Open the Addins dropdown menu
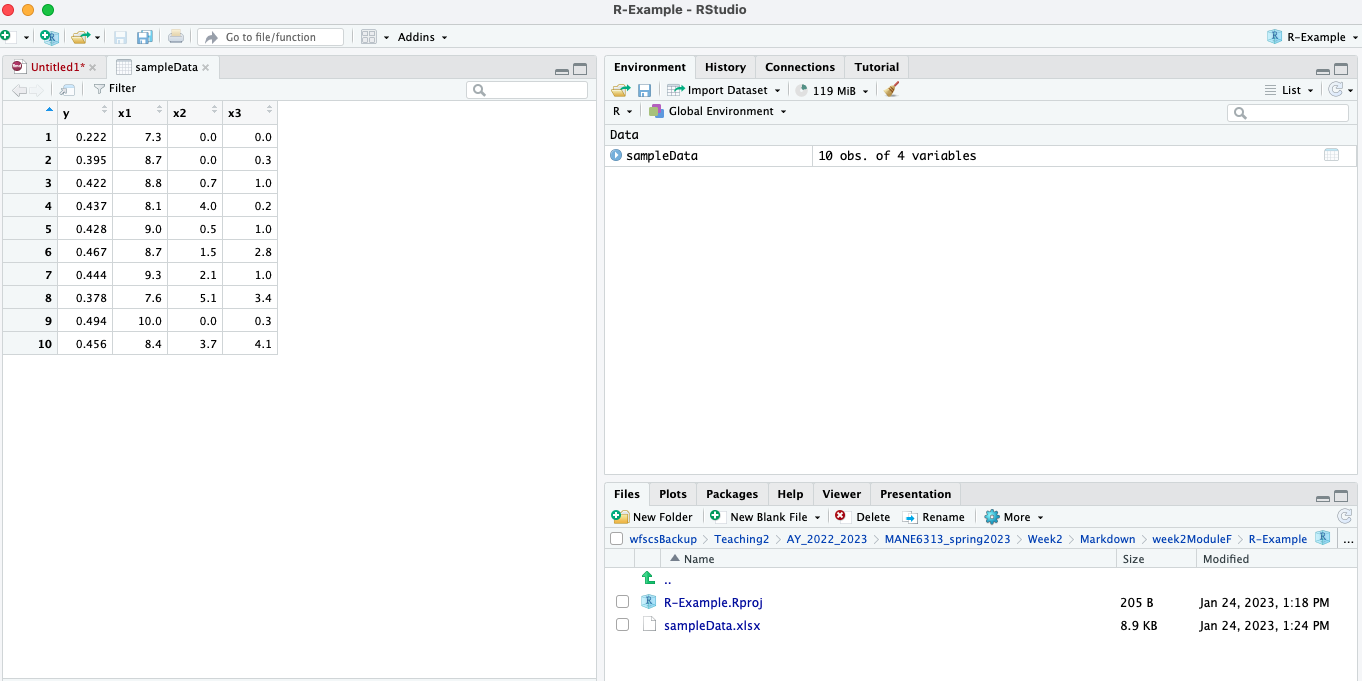Viewport: 1362px width, 681px height. (421, 37)
